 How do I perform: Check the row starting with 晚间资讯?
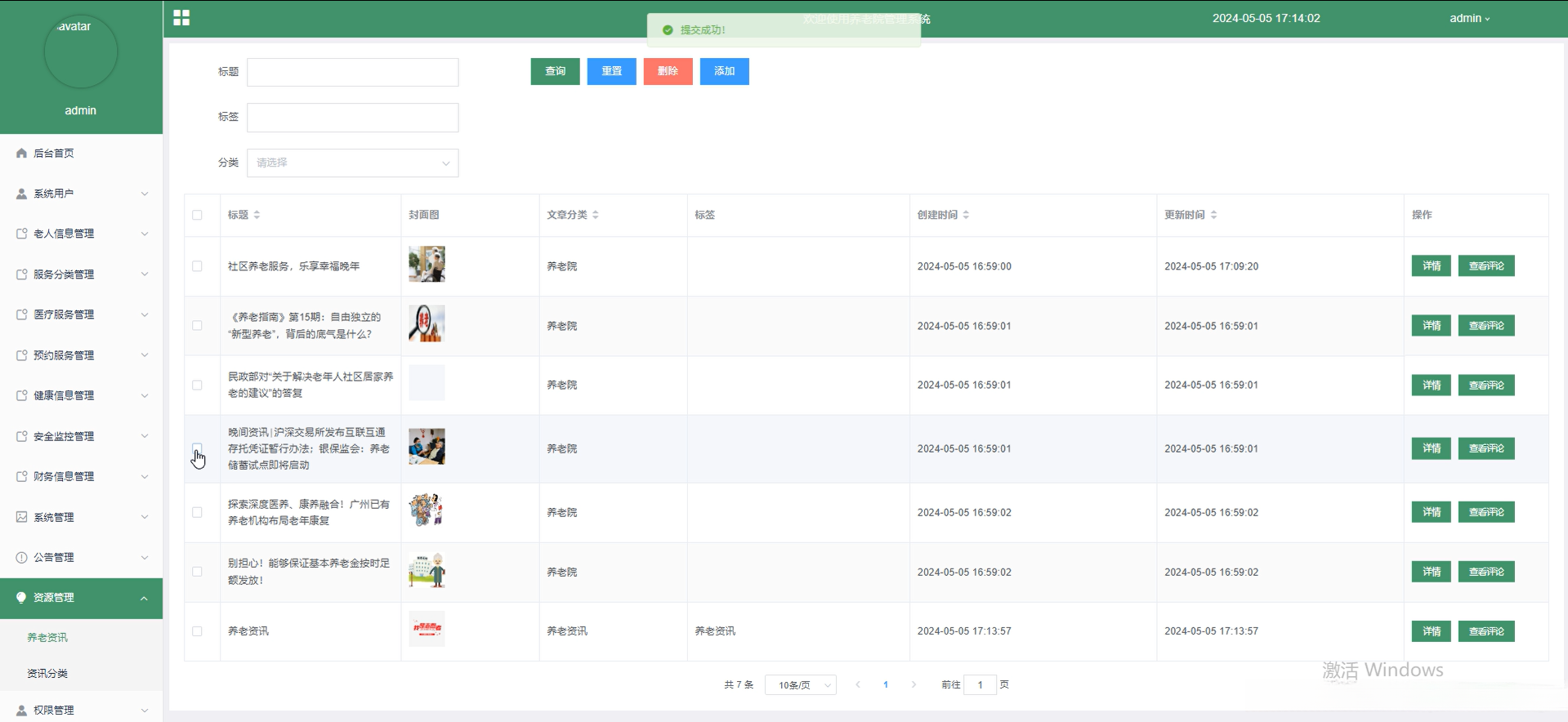point(197,448)
